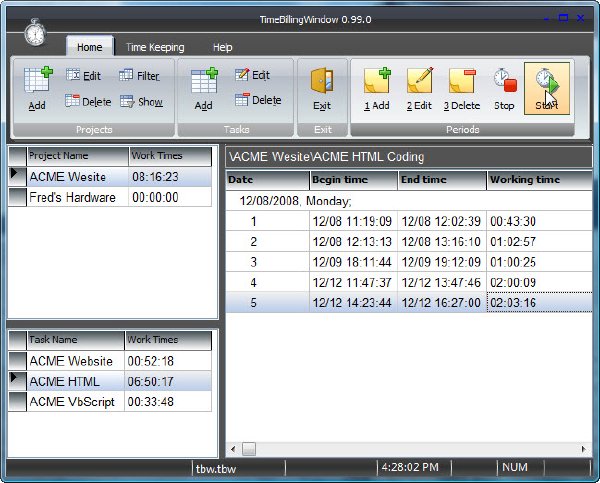Click Show in Projects group
The height and width of the screenshot is (483, 600).
pos(141,102)
